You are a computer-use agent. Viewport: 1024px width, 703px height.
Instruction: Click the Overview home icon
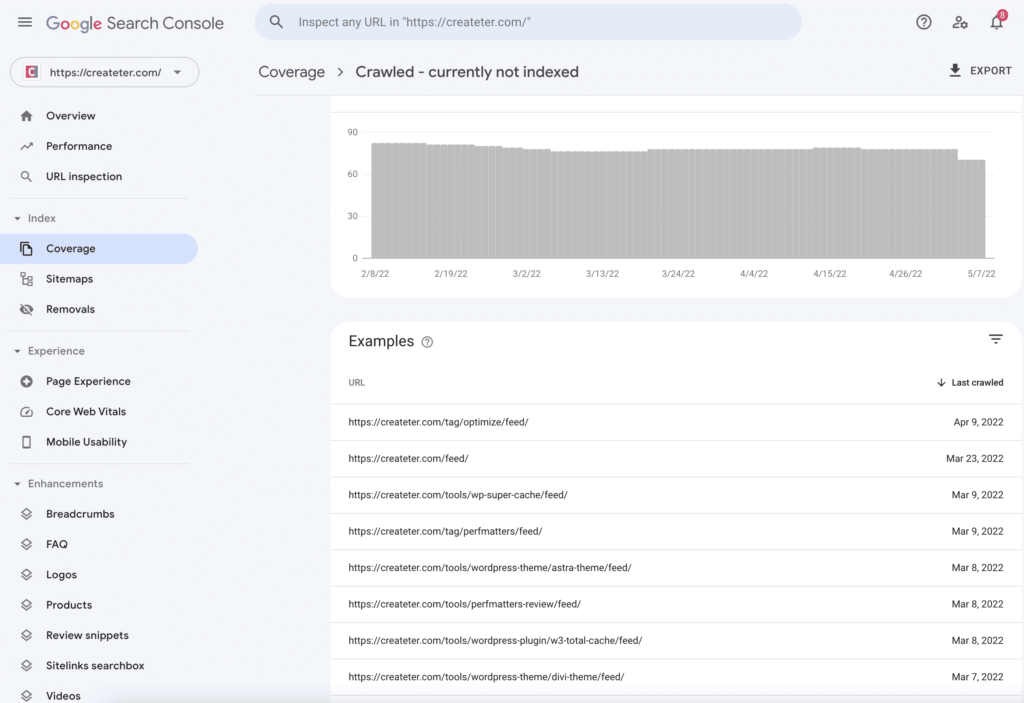(x=26, y=116)
